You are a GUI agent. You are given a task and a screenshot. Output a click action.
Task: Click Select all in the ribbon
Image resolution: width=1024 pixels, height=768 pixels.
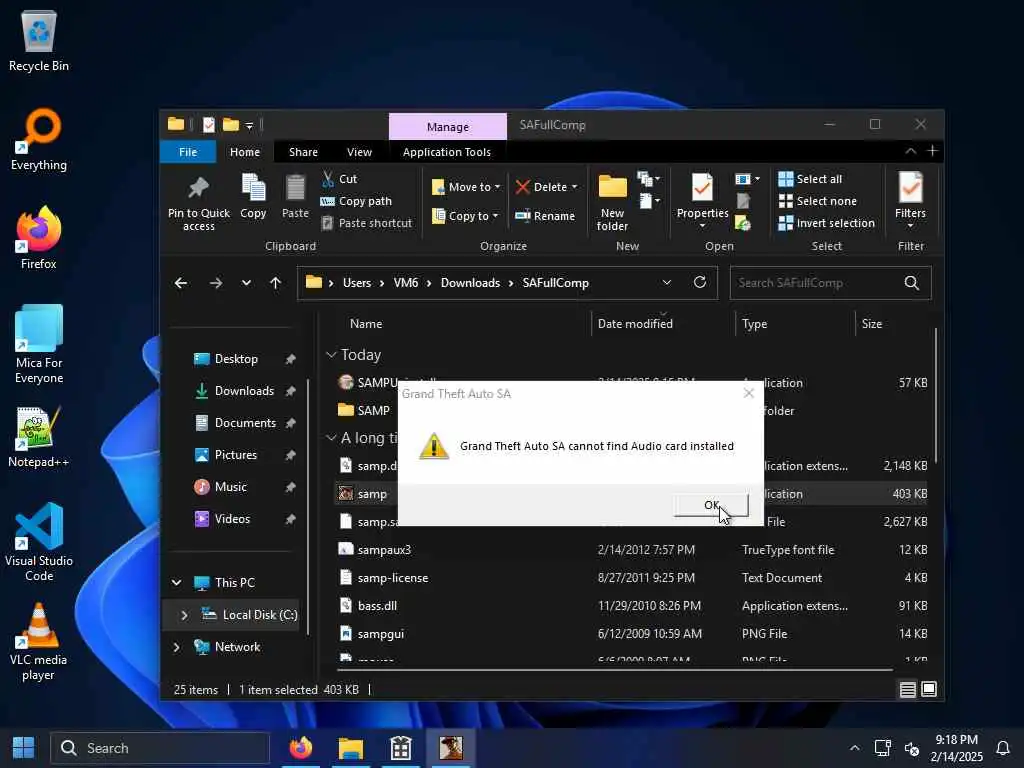click(x=810, y=179)
